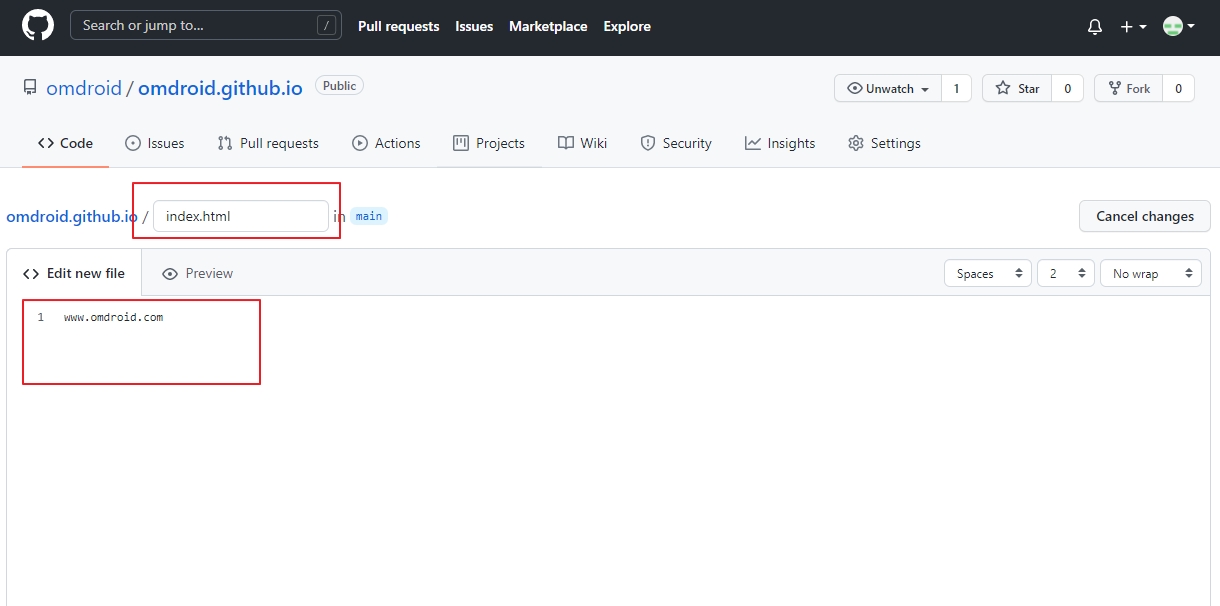This screenshot has width=1220, height=606.
Task: Open the indent size 2 dropdown
Action: point(1066,273)
